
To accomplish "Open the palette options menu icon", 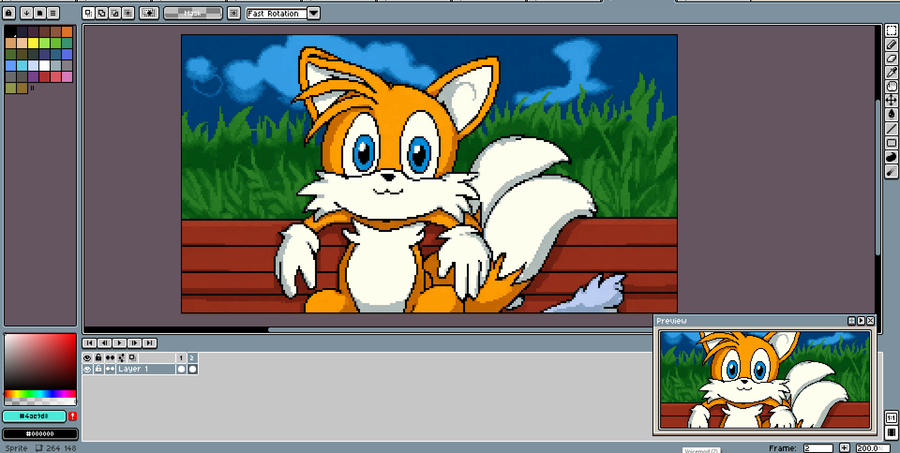I will [53, 13].
